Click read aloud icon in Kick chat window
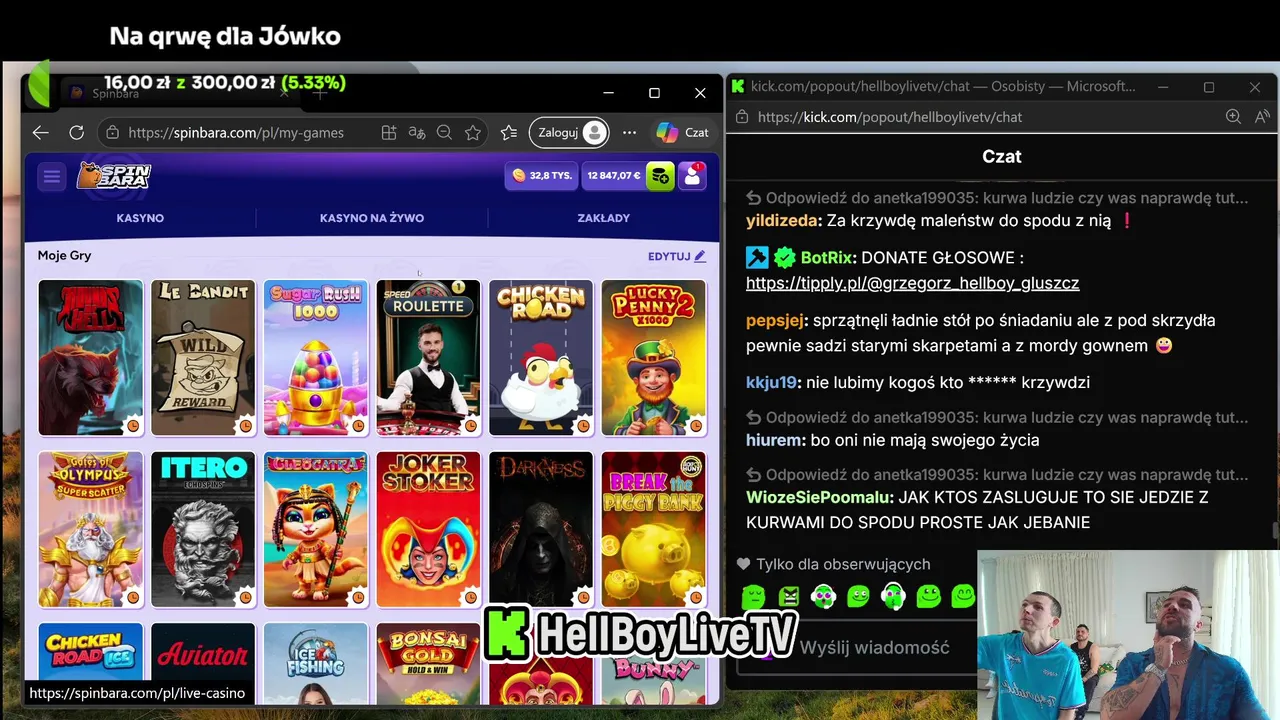The height and width of the screenshot is (720, 1280). tap(1263, 117)
